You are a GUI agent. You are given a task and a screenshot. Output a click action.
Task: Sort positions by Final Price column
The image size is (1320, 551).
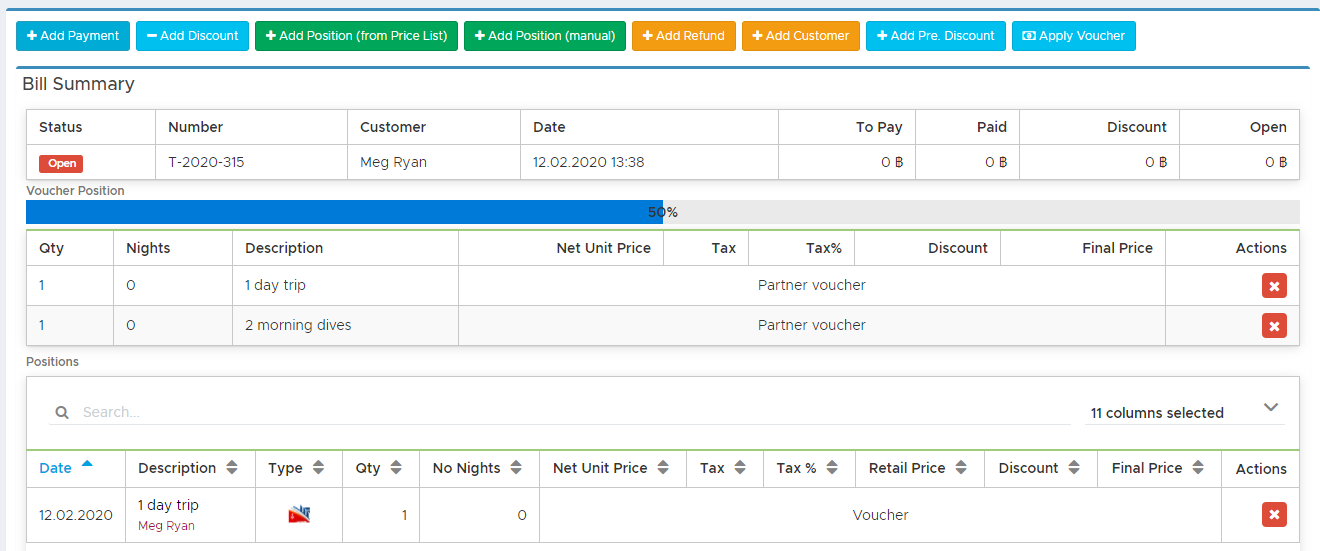[1158, 468]
